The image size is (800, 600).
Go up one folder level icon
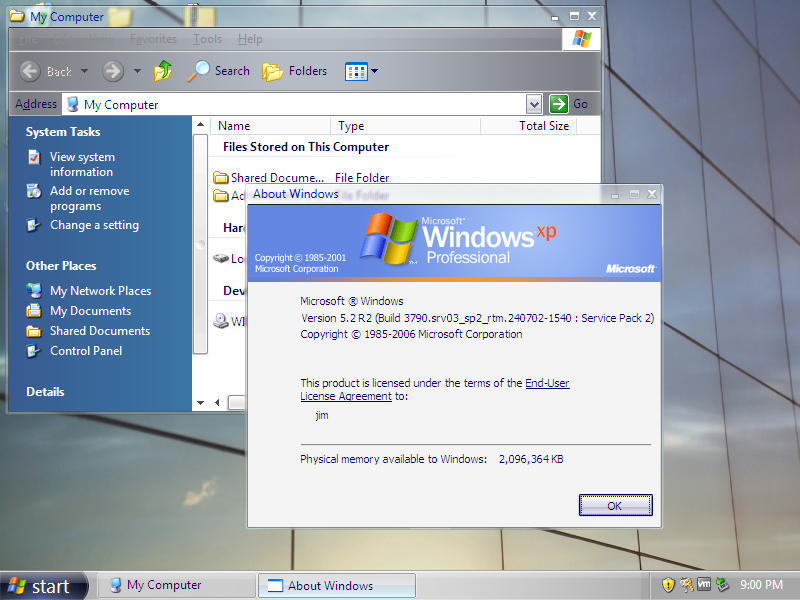click(x=163, y=71)
